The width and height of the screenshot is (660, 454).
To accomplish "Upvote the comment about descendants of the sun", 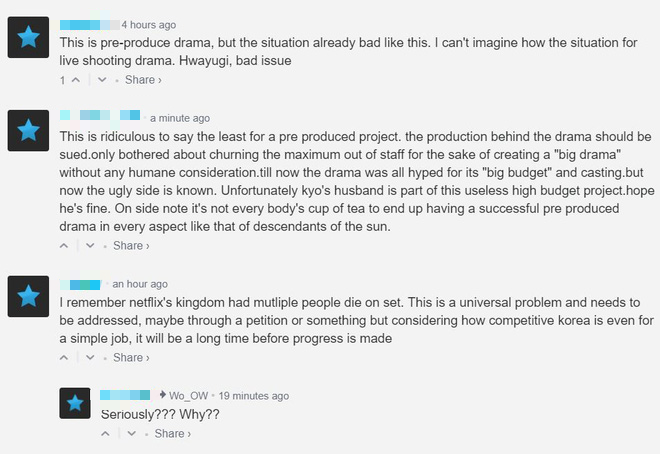I will [64, 245].
